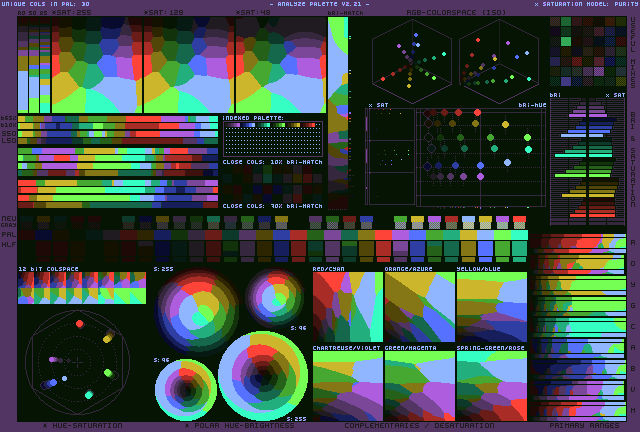The width and height of the screenshot is (640, 432).
Task: Select the brightest red dot in BRI-HUE chart
Action: pos(477,112)
